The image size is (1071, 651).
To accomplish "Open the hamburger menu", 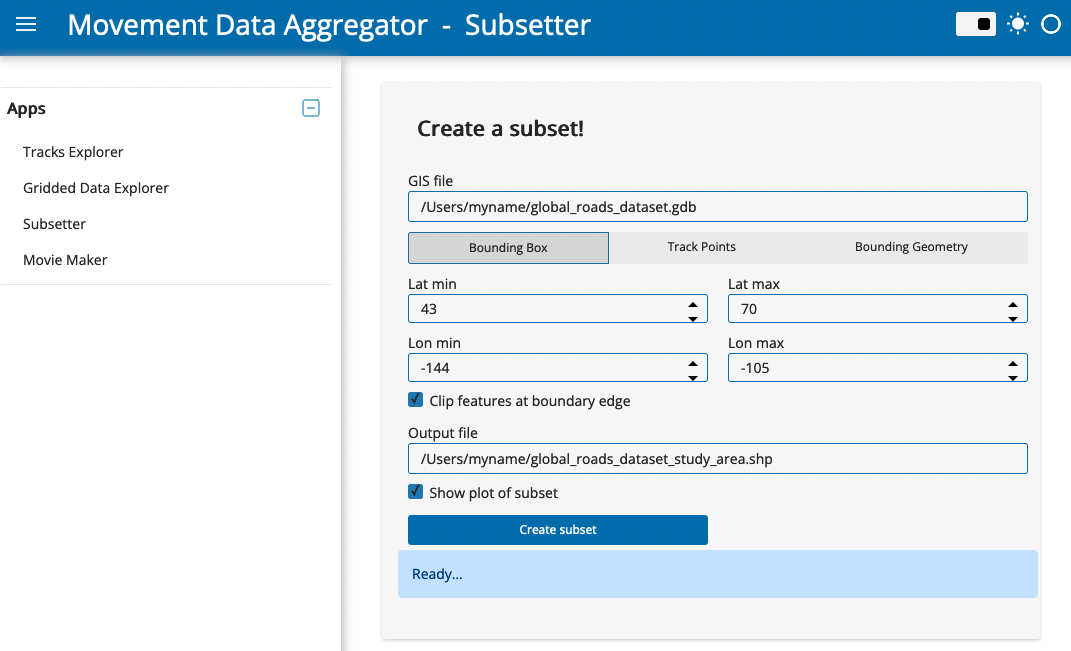I will click(26, 25).
